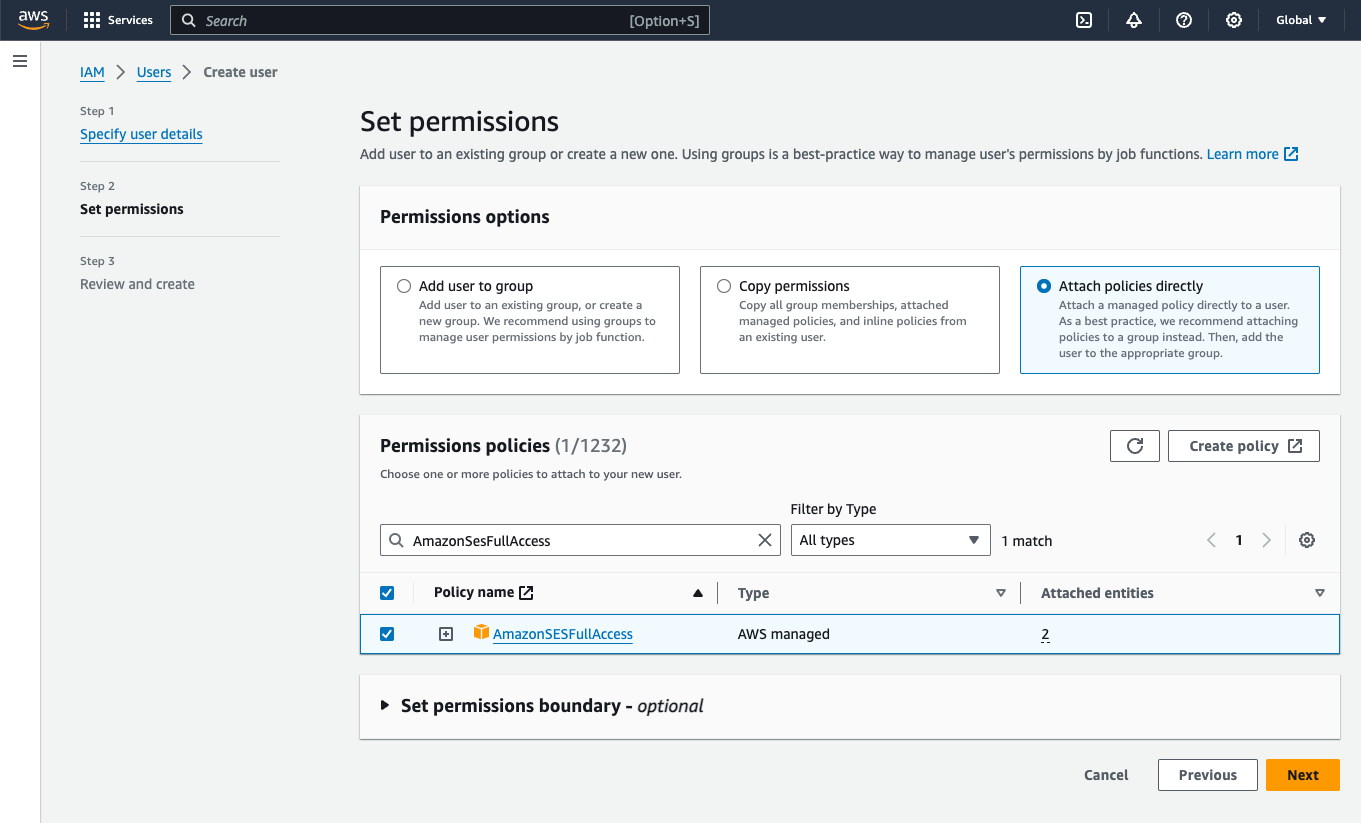
Task: Open the Services grid menu
Action: [x=118, y=20]
